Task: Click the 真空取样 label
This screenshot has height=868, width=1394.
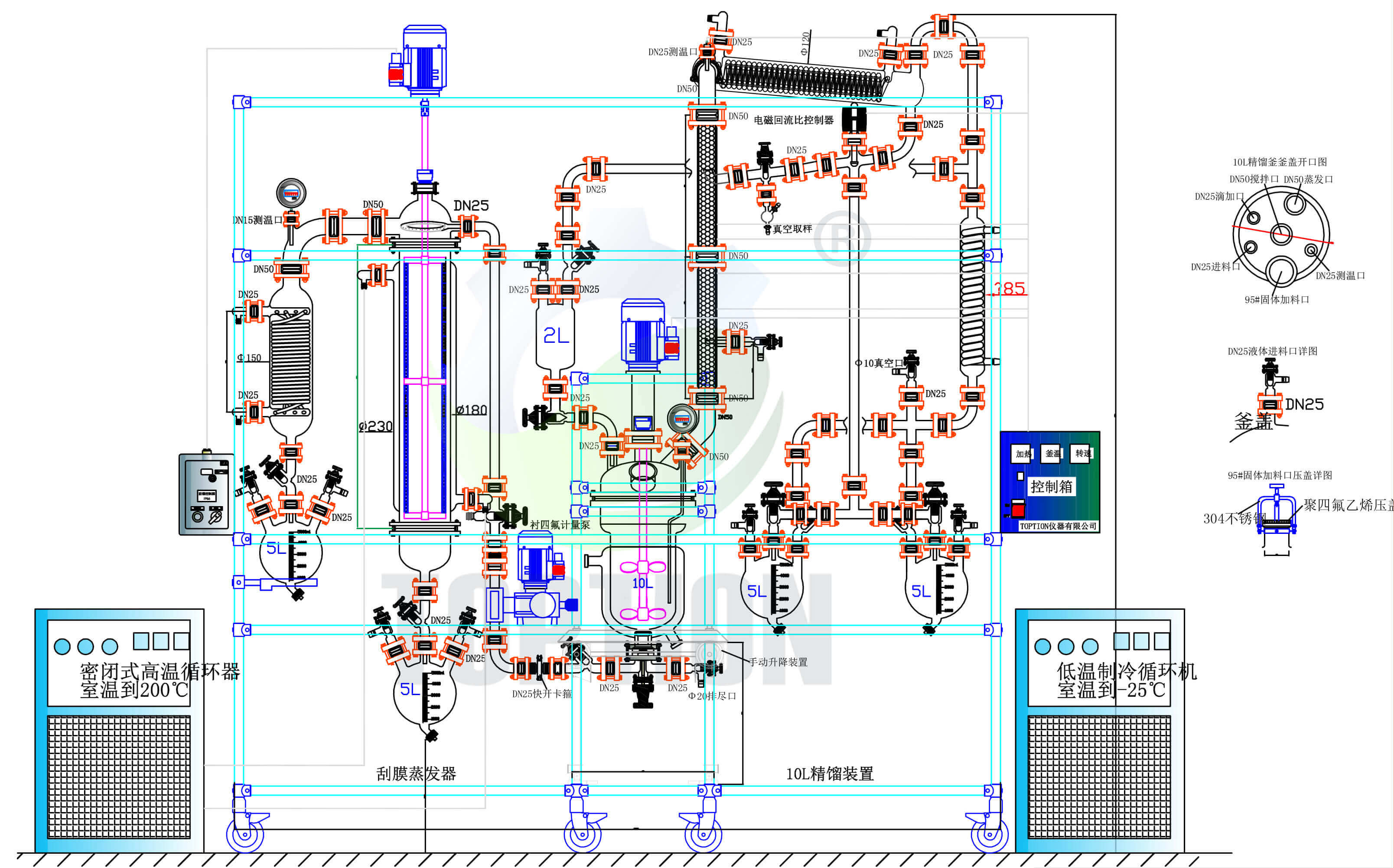Action: point(792,229)
